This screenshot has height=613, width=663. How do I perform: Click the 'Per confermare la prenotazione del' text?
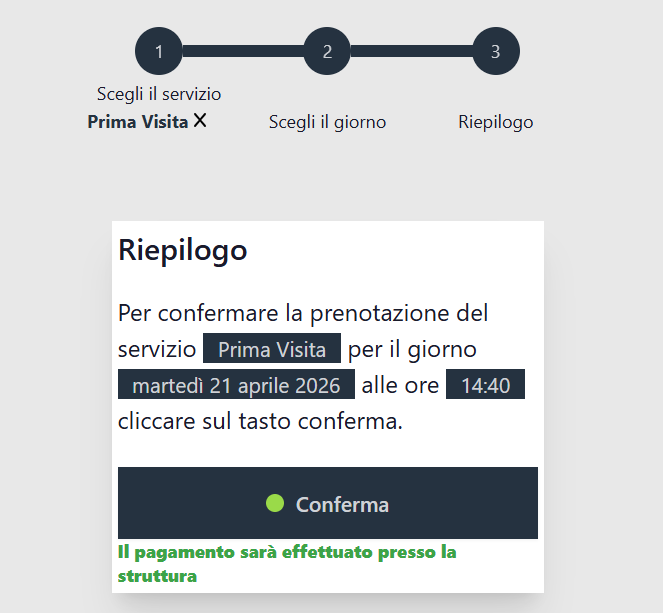coord(303,313)
